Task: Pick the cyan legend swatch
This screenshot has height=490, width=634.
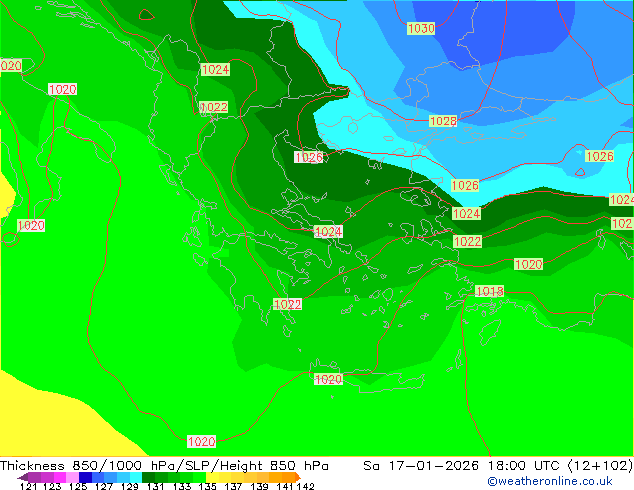Action: 135,477
